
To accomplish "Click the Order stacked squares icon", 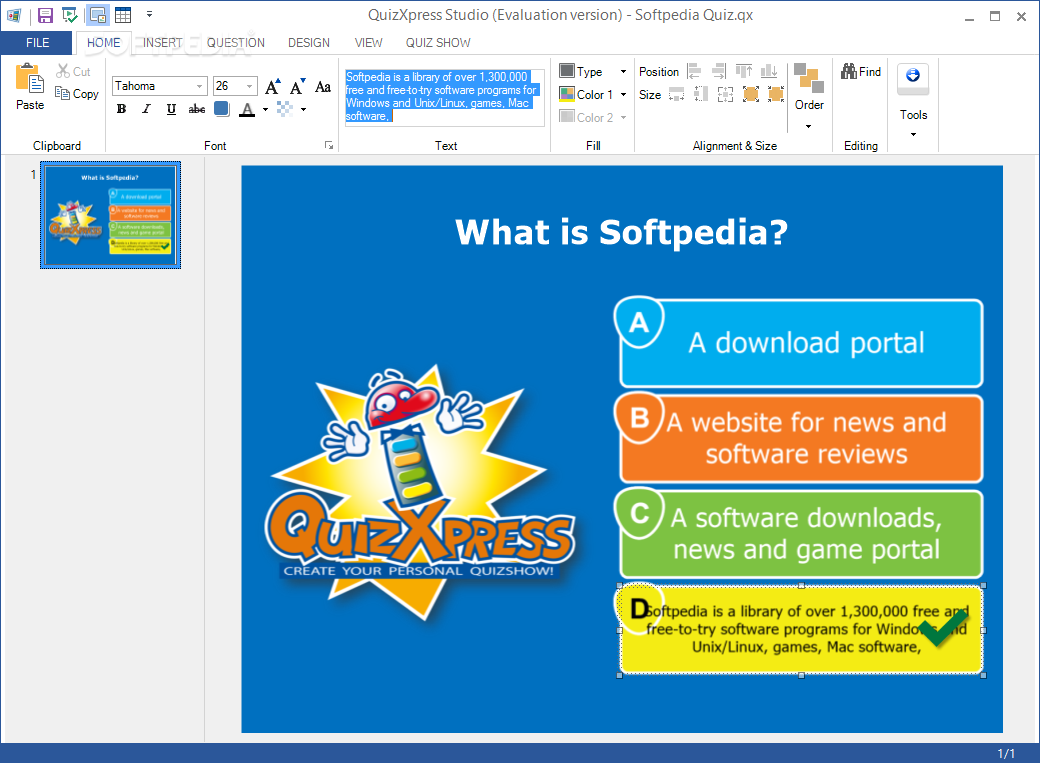I will 809,80.
